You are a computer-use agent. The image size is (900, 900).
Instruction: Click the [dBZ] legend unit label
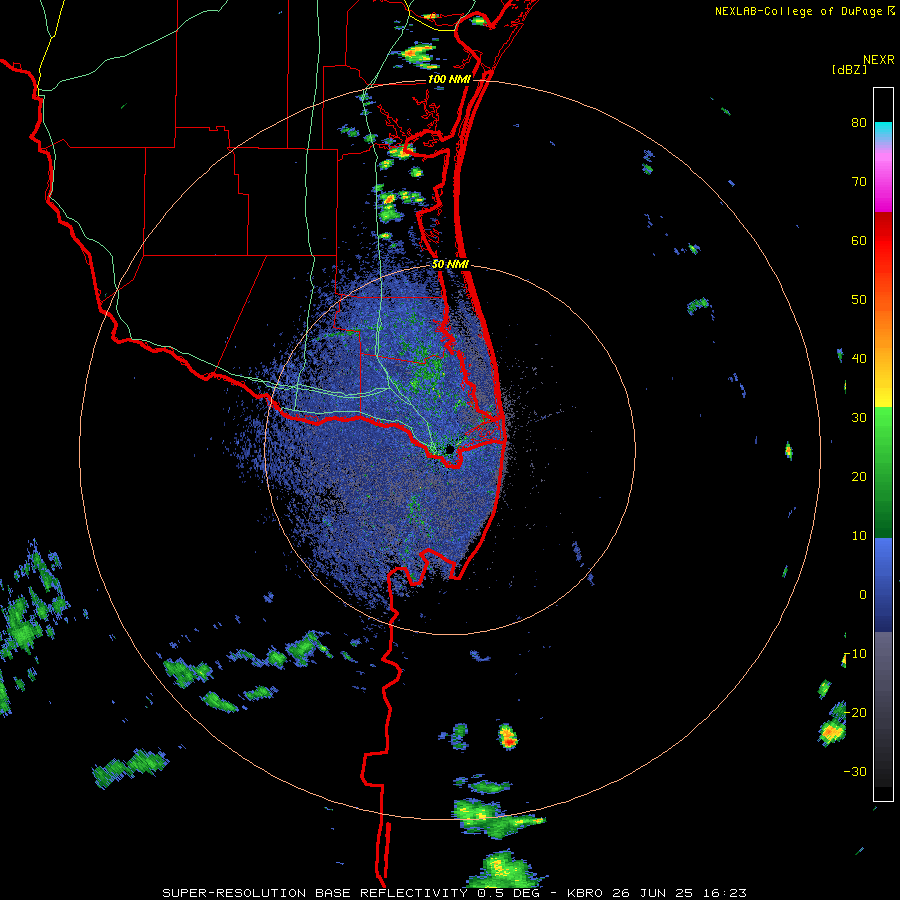pos(849,70)
